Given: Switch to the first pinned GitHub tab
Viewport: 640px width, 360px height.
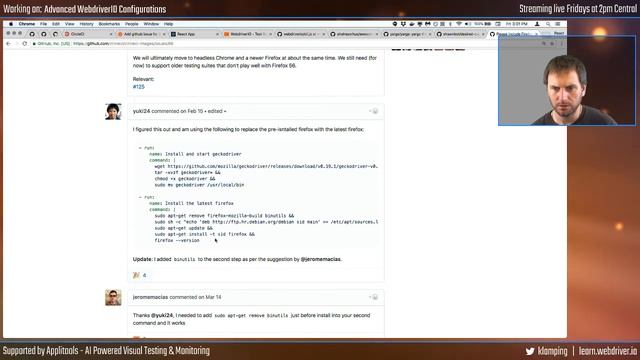Looking at the screenshot, I should click(32, 34).
